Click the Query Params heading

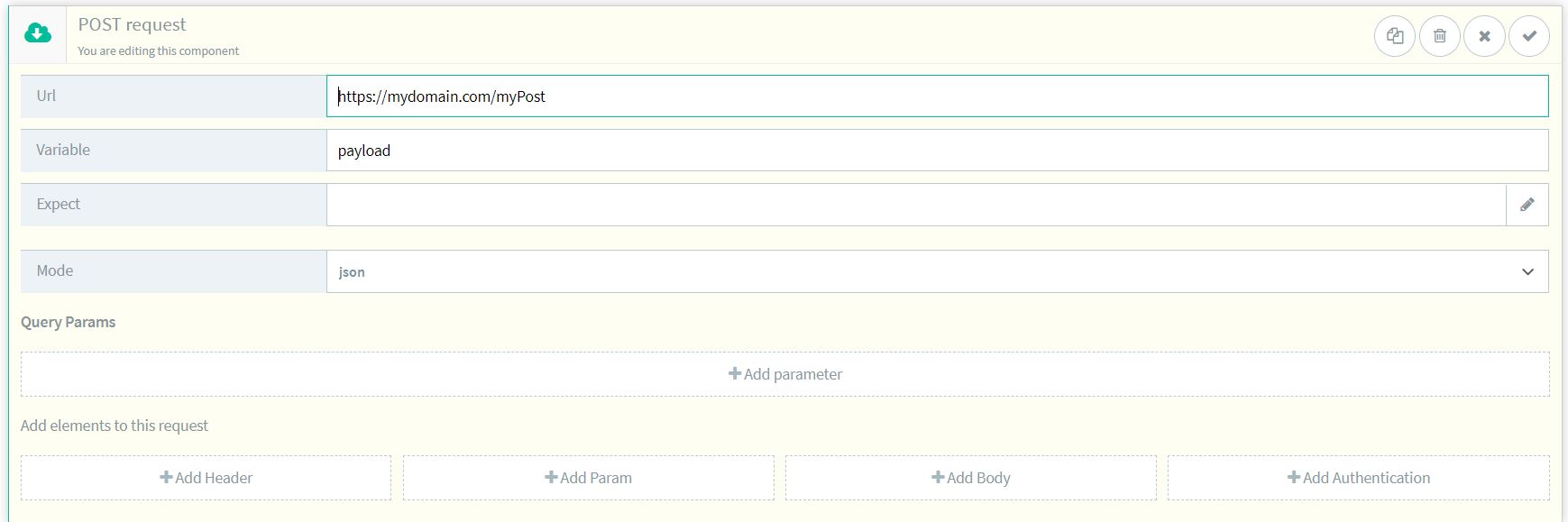69,322
